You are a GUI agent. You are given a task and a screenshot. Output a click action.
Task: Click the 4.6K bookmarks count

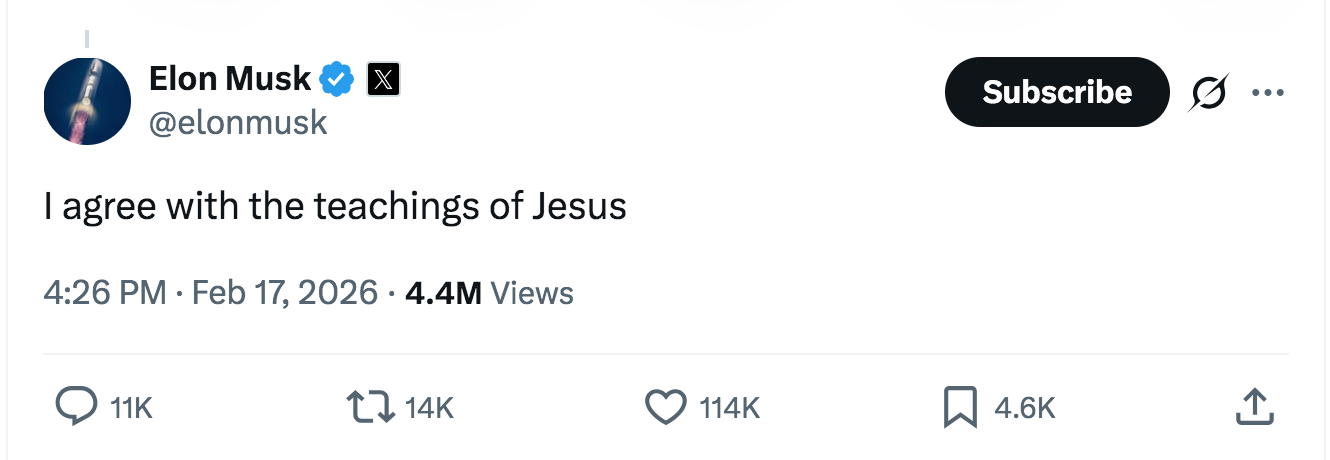pos(1025,408)
